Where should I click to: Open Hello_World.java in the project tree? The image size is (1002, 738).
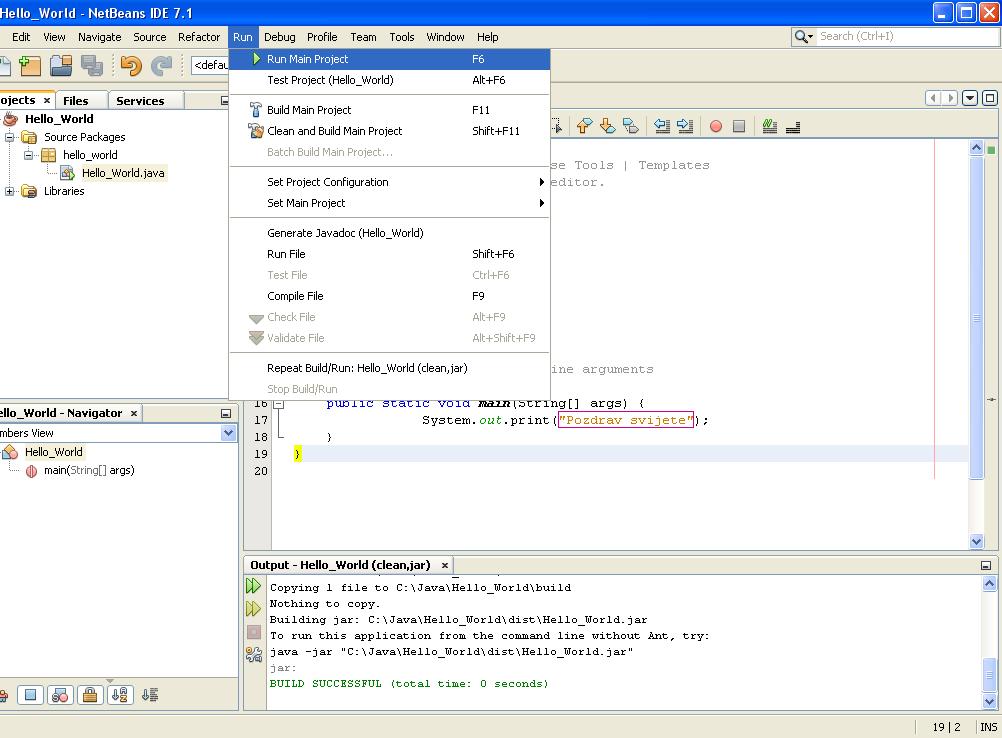(x=123, y=173)
